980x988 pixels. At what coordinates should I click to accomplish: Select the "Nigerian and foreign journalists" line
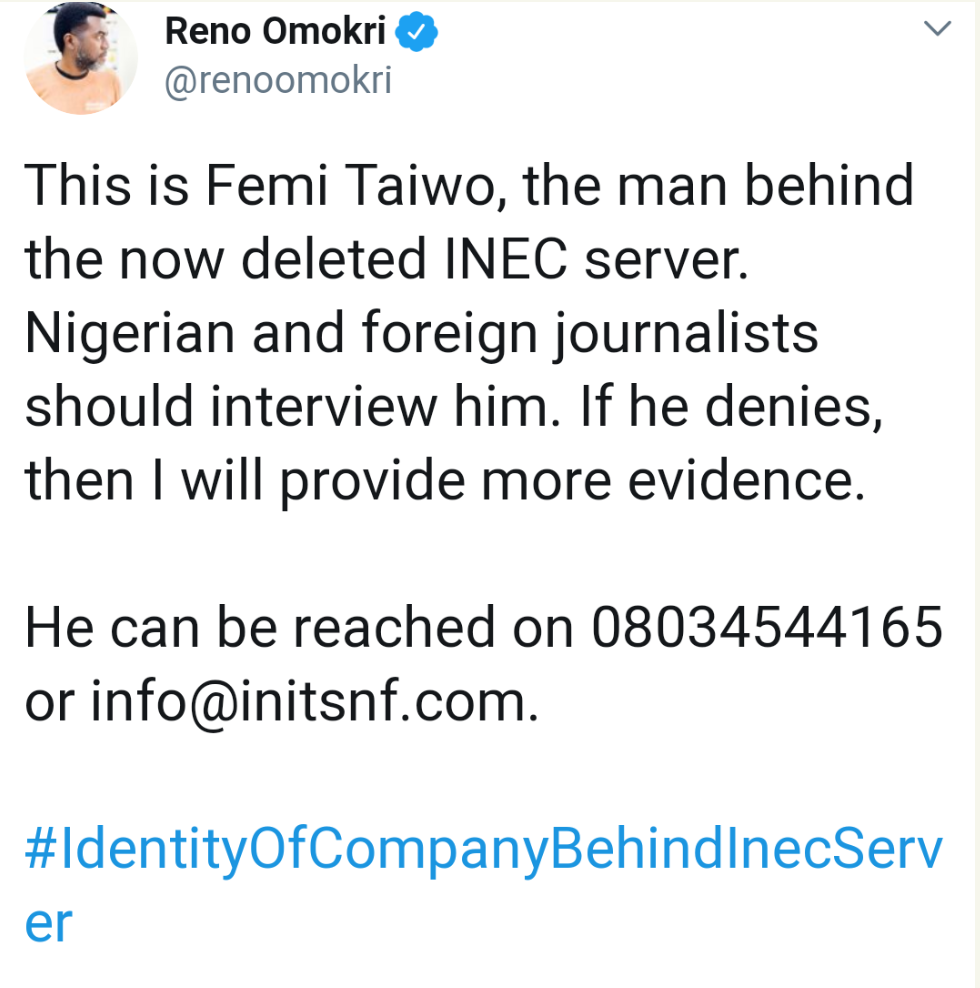421,334
